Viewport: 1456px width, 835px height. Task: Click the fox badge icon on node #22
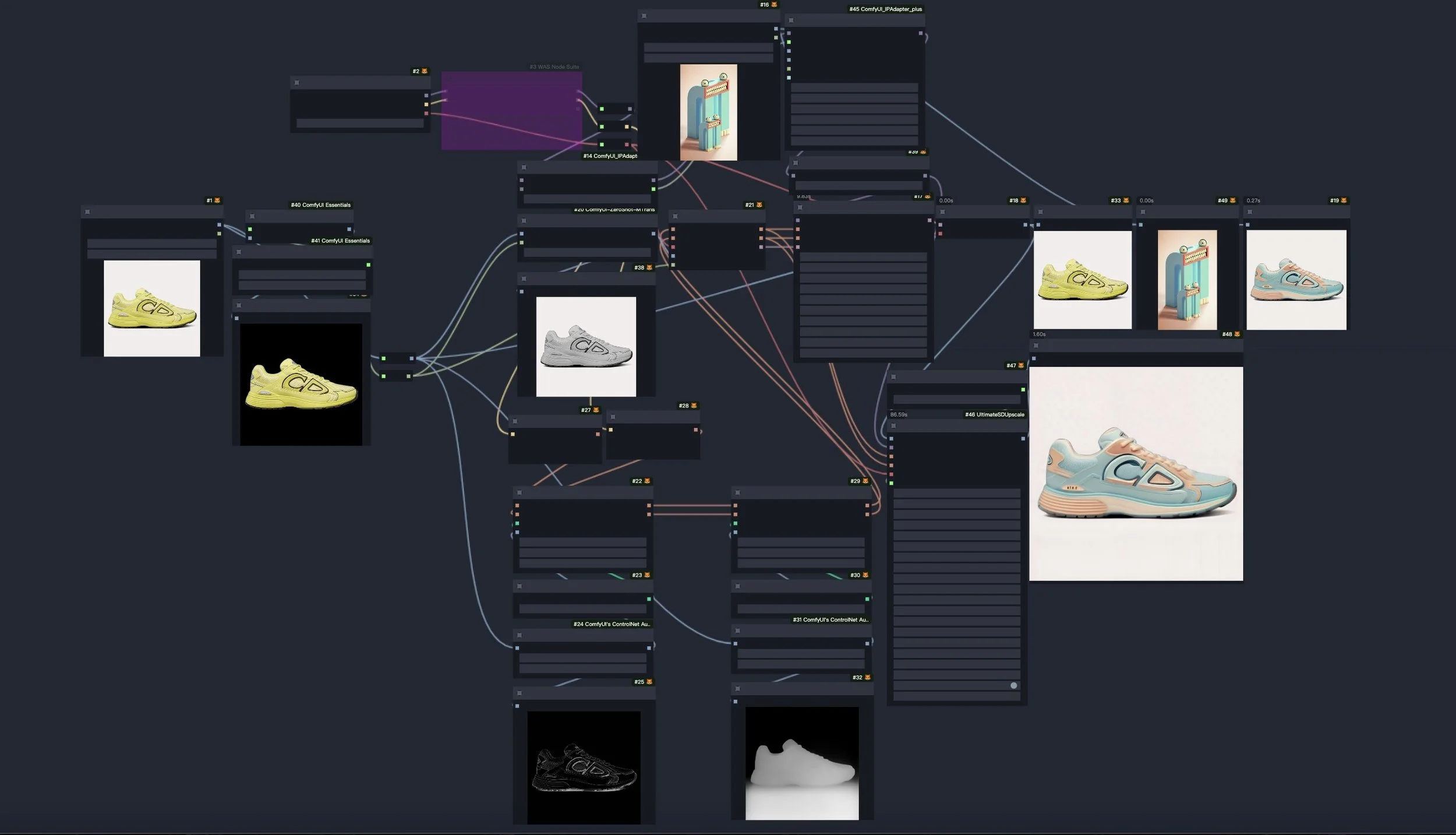click(x=647, y=481)
